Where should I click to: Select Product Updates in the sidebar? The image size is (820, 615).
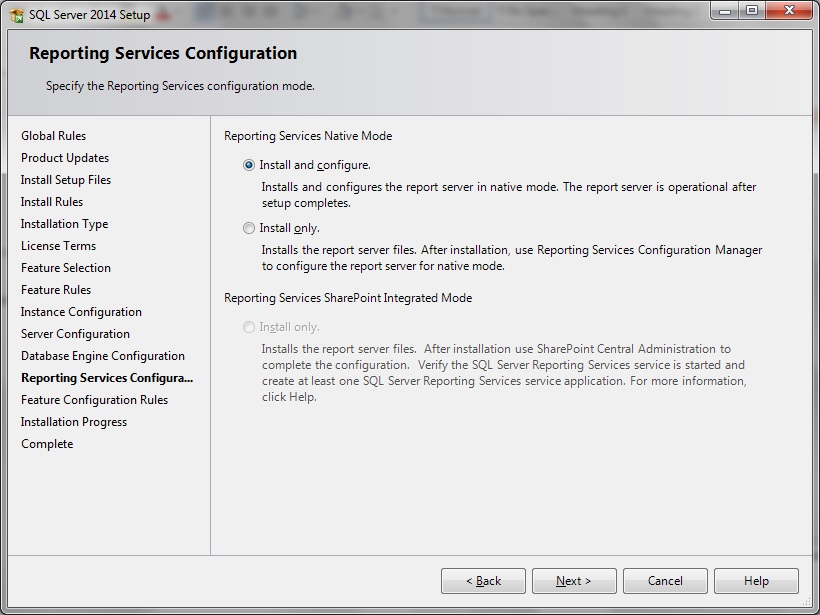[65, 158]
